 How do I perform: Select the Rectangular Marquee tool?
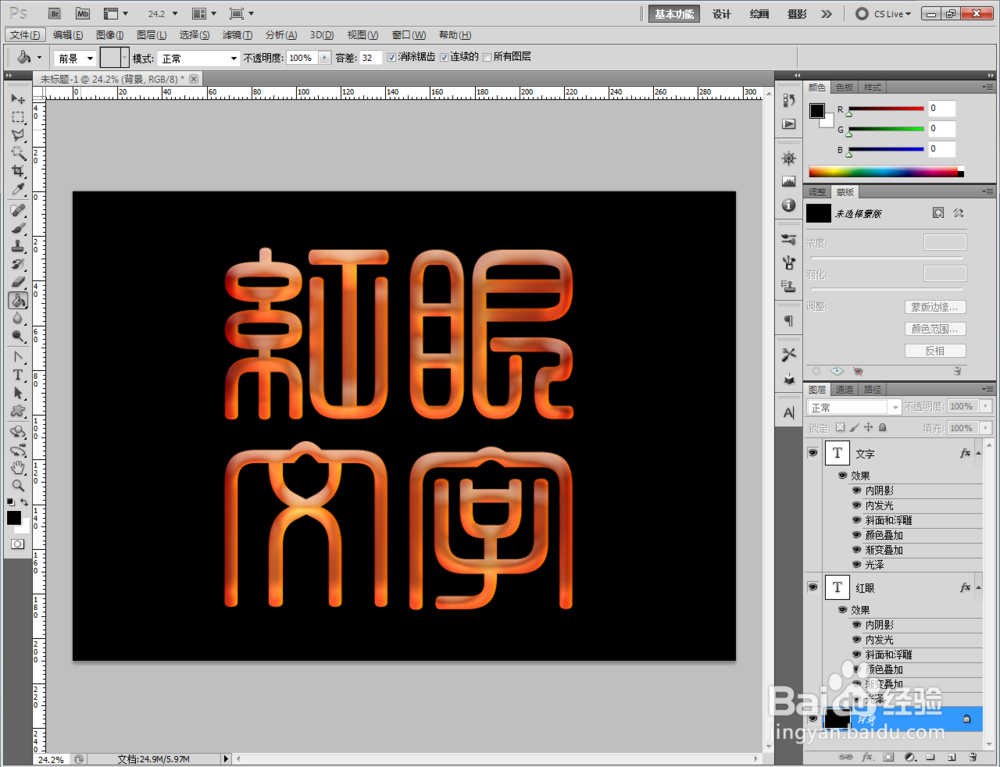[18, 117]
